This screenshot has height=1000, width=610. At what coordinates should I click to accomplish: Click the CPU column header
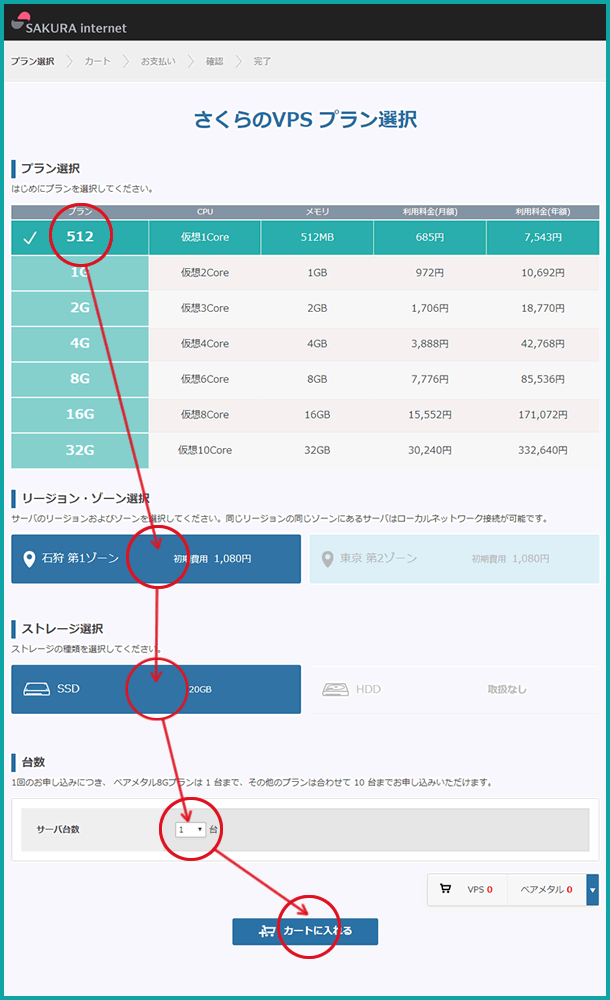(205, 212)
